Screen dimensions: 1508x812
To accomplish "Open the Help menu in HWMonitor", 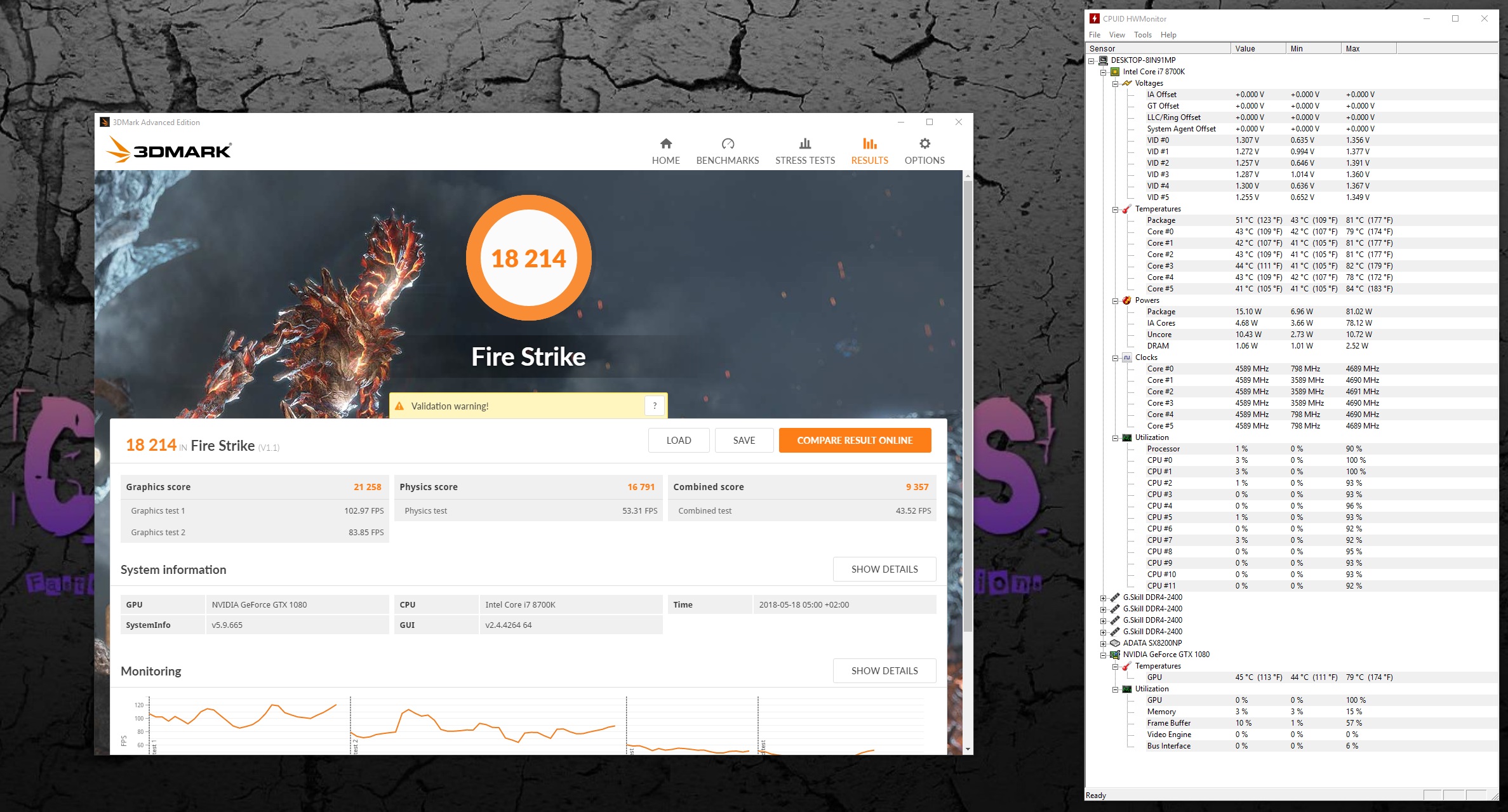I will [1168, 35].
